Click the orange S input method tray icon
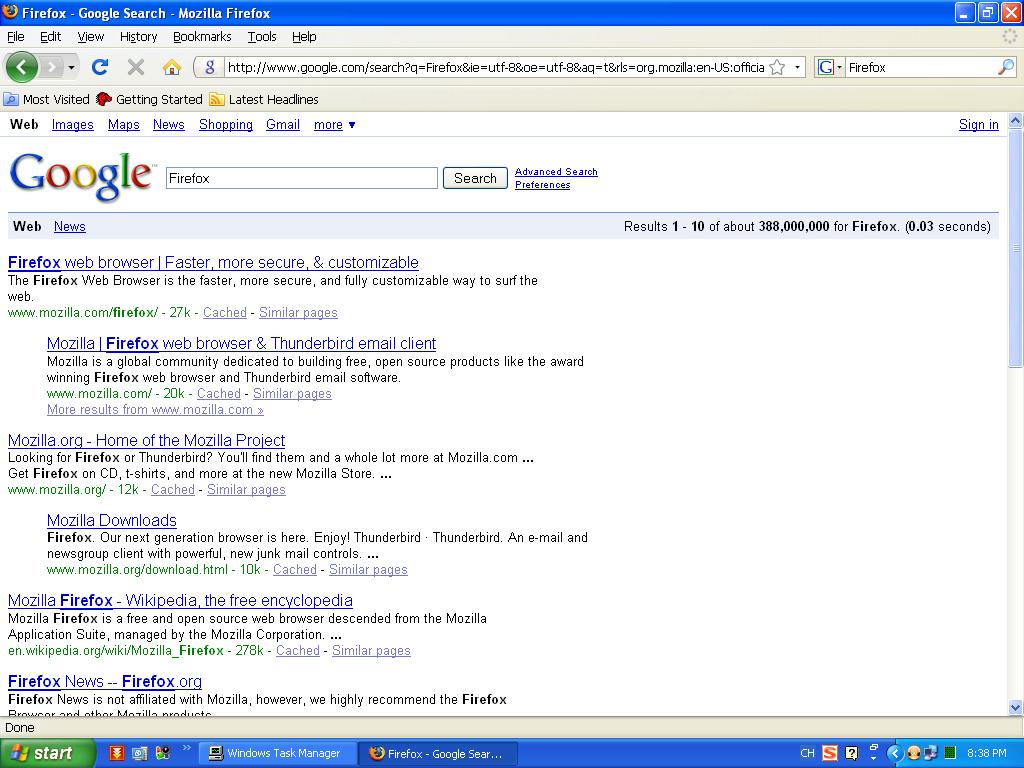 point(829,753)
